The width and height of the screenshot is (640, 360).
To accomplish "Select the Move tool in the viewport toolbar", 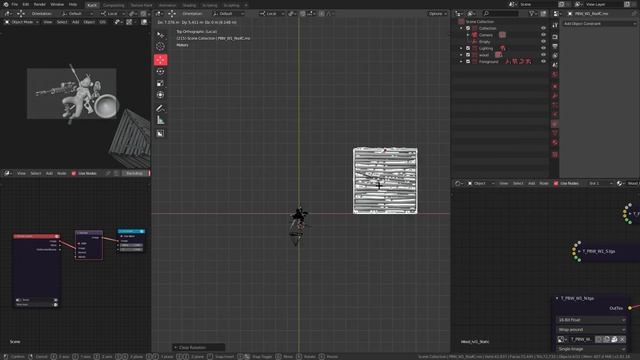I will click(x=160, y=60).
